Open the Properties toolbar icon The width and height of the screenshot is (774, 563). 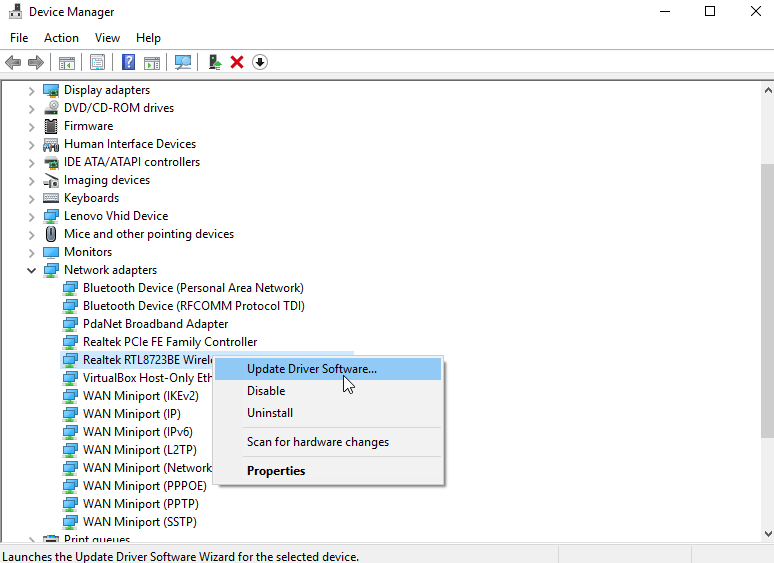tap(97, 62)
